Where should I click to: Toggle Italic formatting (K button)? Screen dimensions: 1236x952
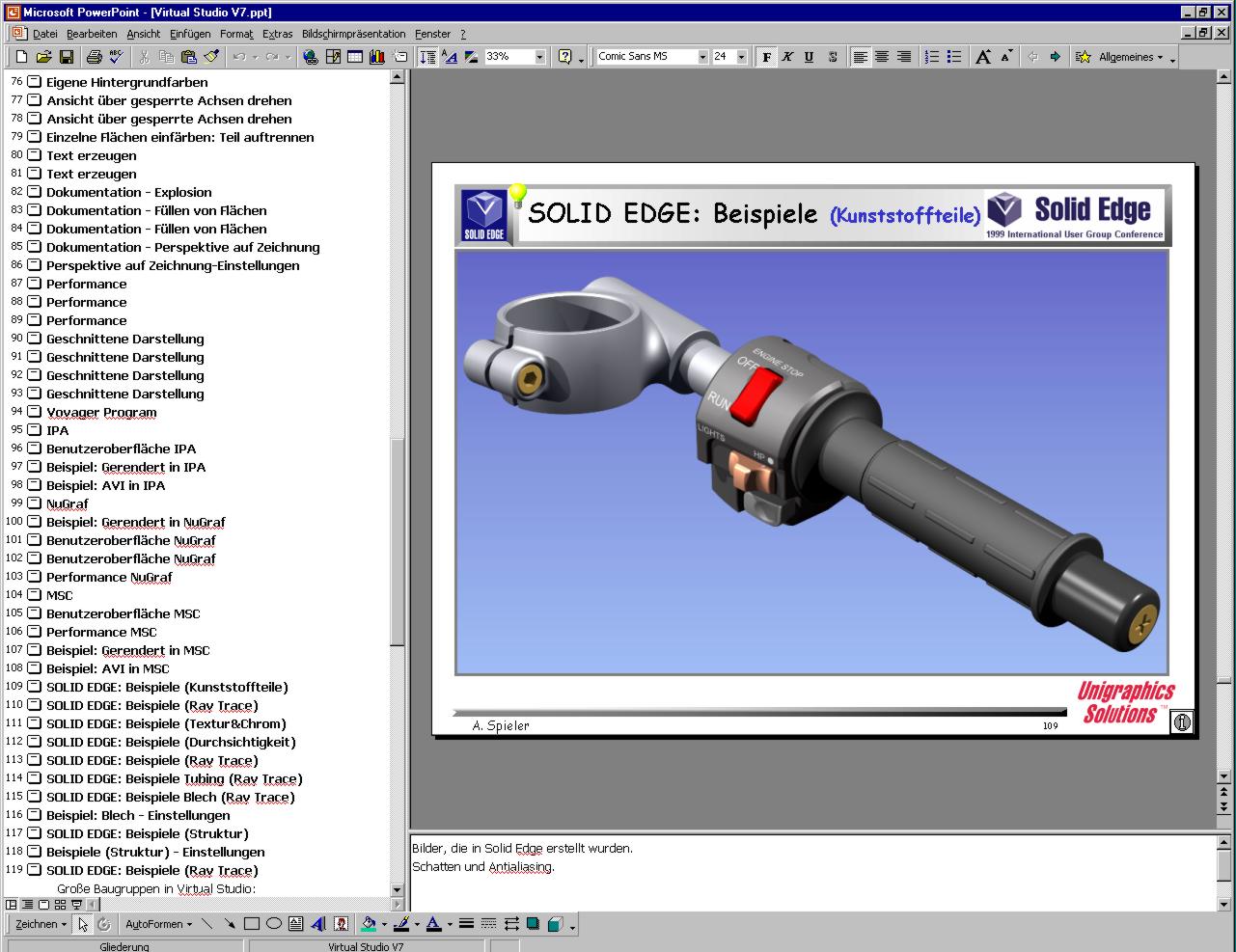click(787, 57)
